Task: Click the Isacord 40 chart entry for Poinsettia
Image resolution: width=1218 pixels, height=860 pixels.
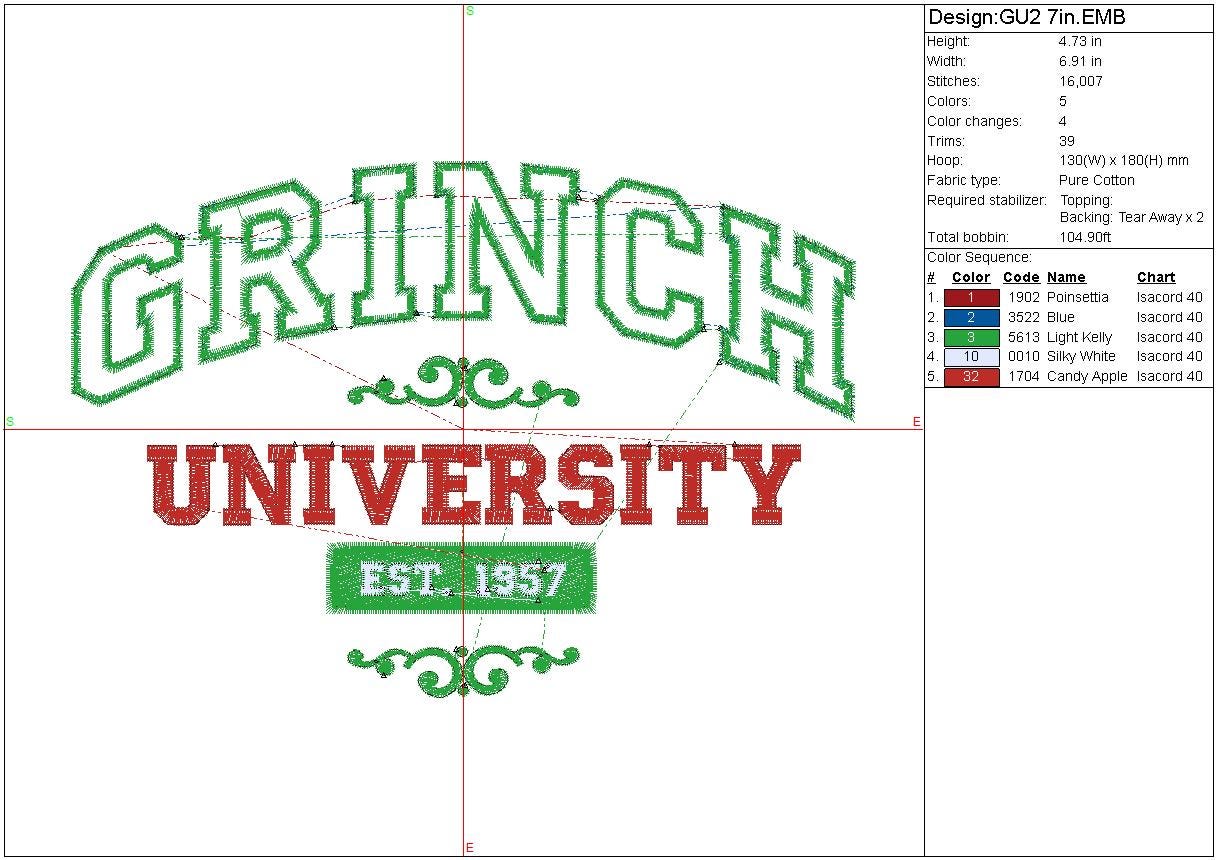Action: [1169, 298]
